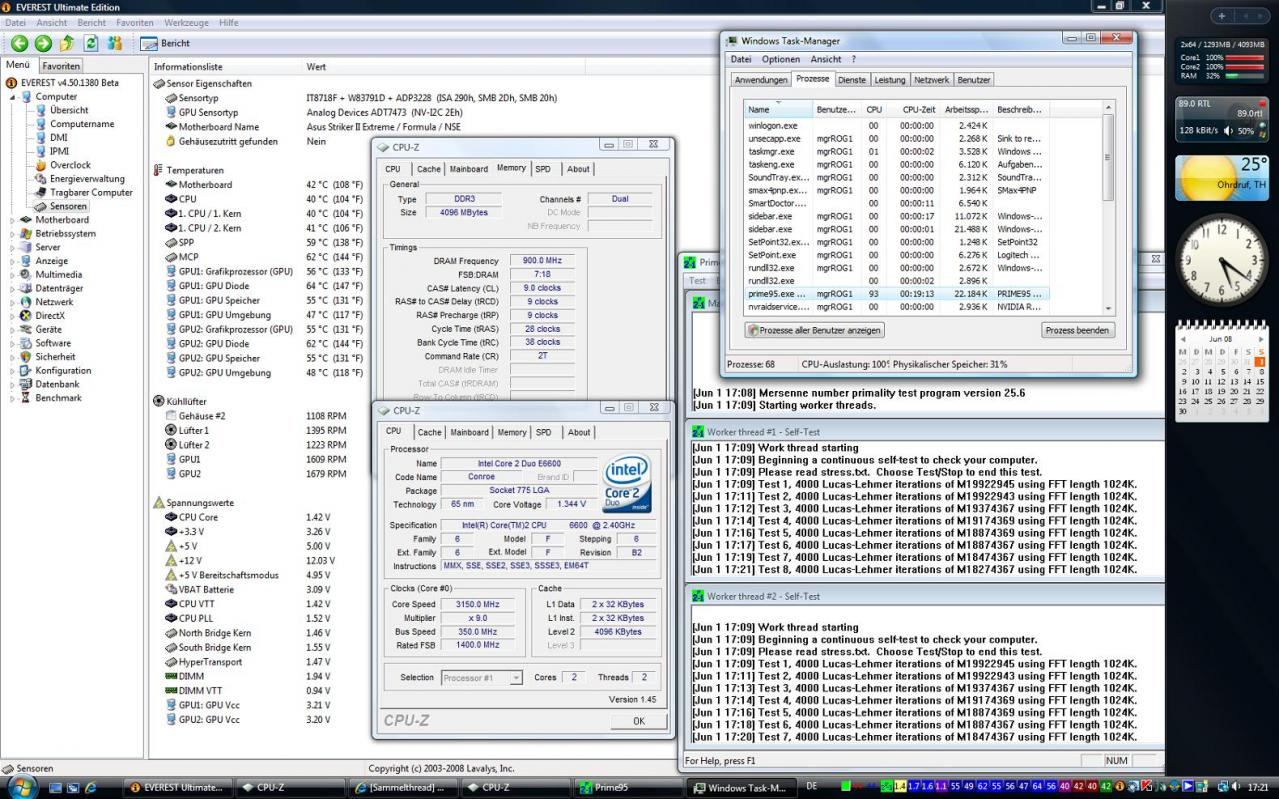Click Prozesse aller Benutzer anzeigen button
This screenshot has width=1279, height=799.
[x=814, y=330]
